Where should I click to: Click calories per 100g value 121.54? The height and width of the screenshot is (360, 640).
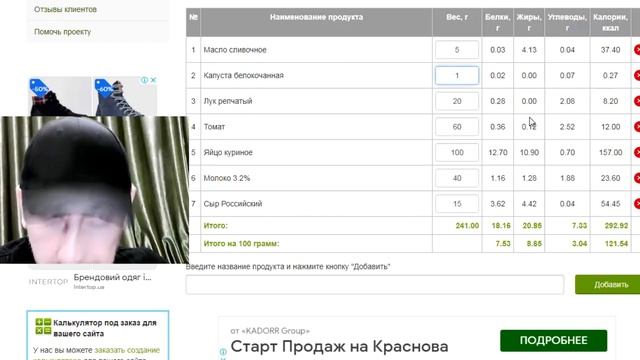coord(616,244)
